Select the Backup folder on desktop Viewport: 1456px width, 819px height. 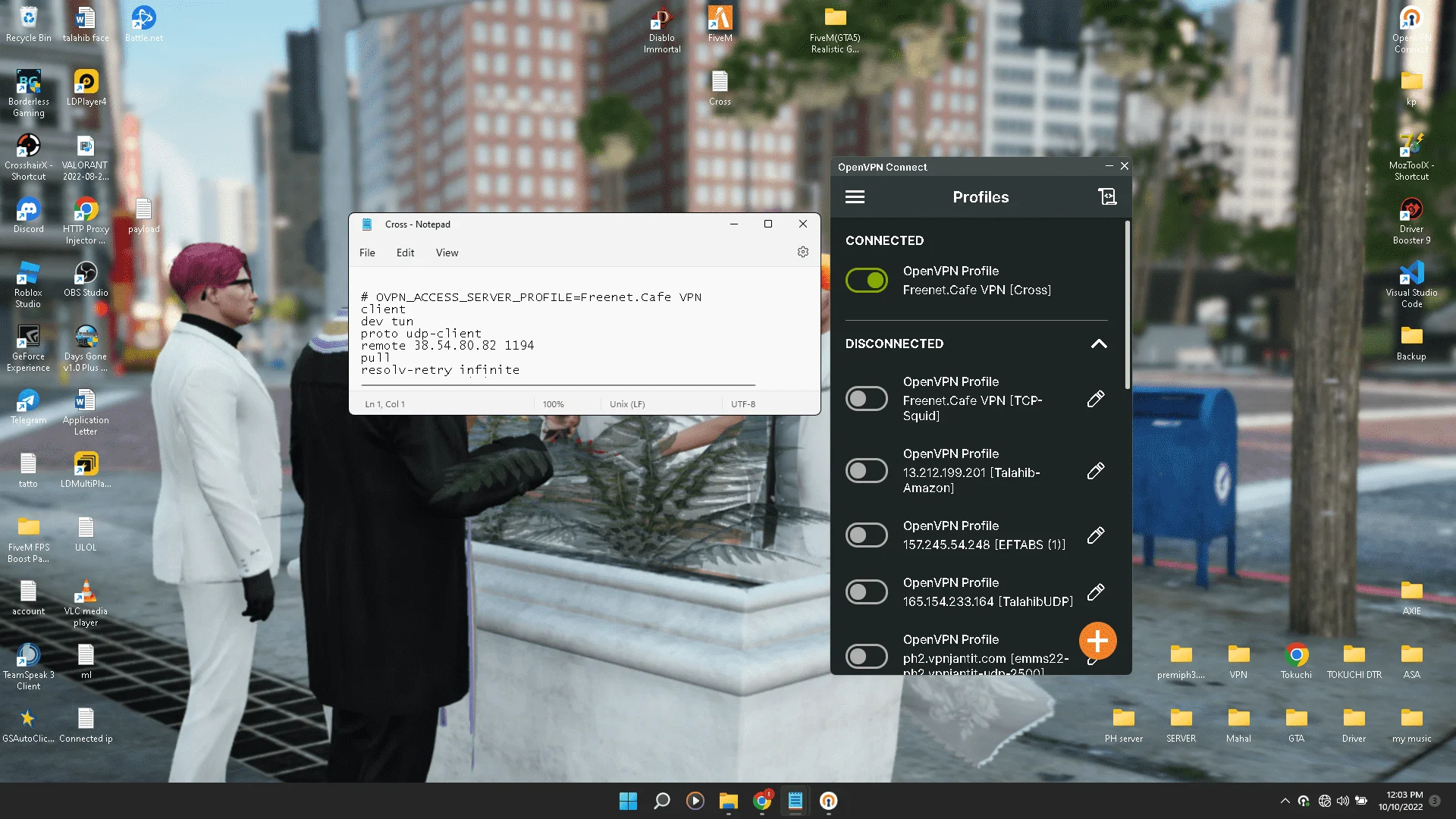pos(1412,343)
